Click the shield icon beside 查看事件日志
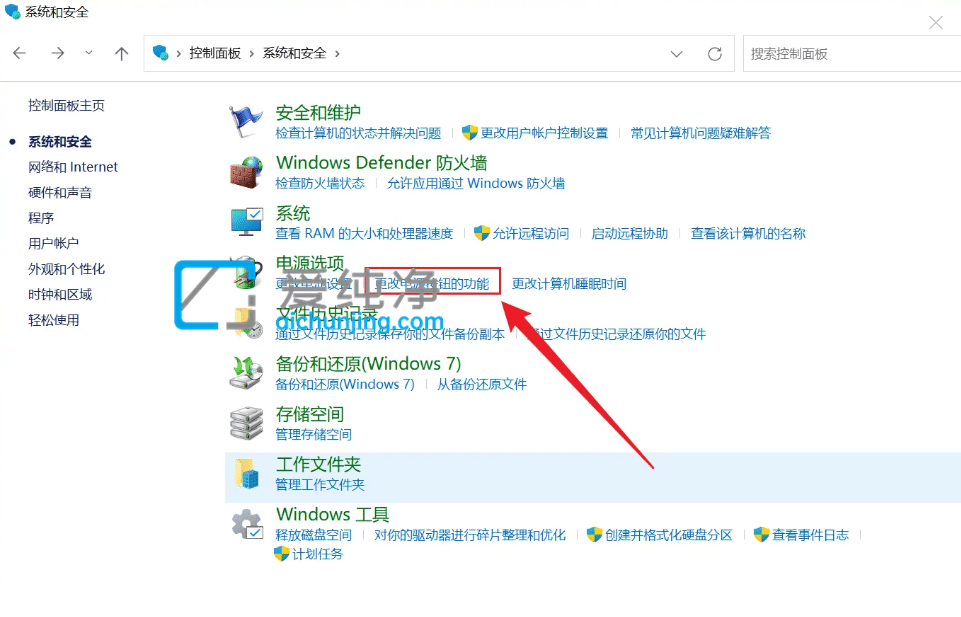Image resolution: width=961 pixels, height=617 pixels. [x=761, y=534]
